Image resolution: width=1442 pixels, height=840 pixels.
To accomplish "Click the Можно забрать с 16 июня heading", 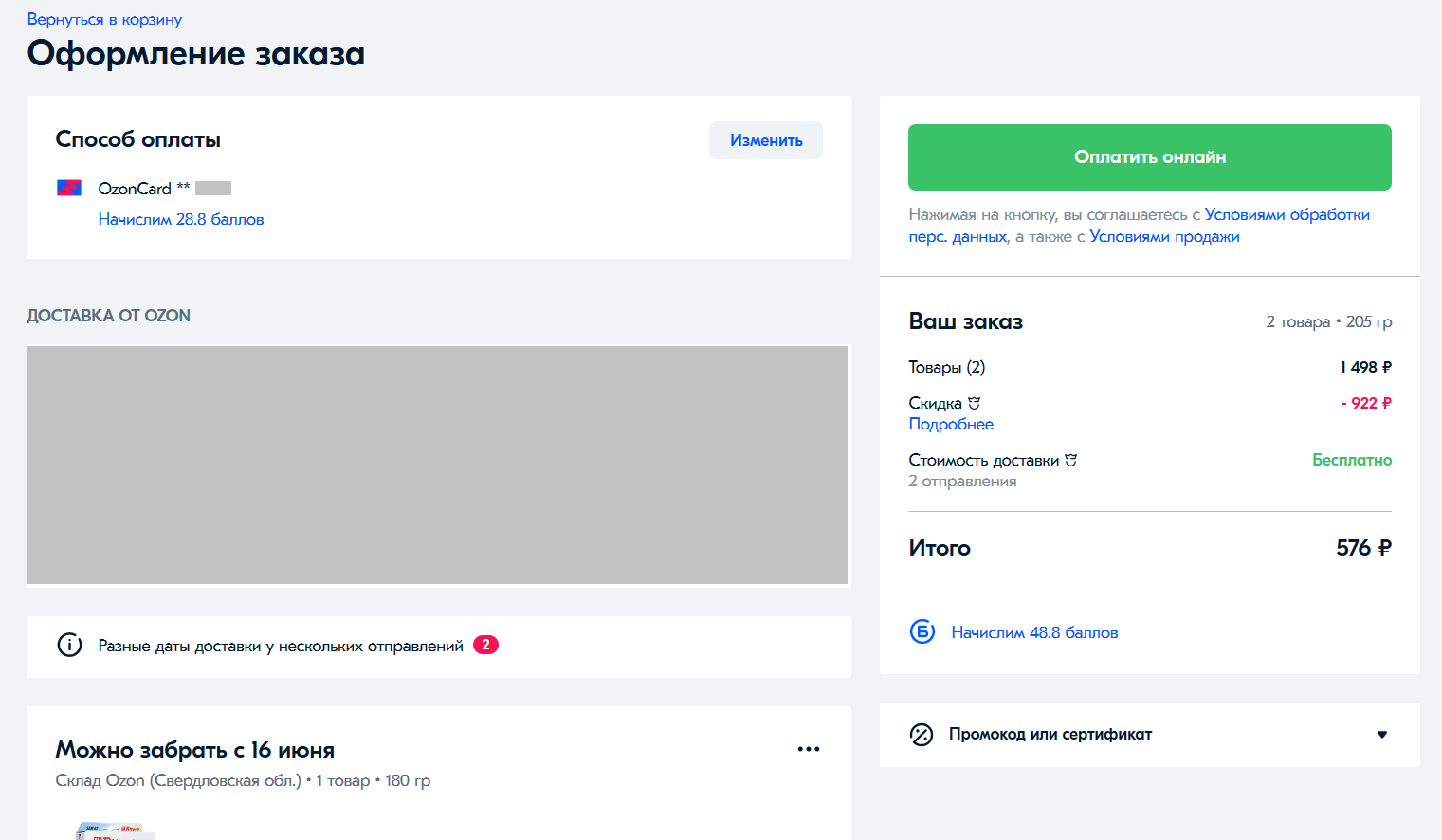I will [x=195, y=750].
